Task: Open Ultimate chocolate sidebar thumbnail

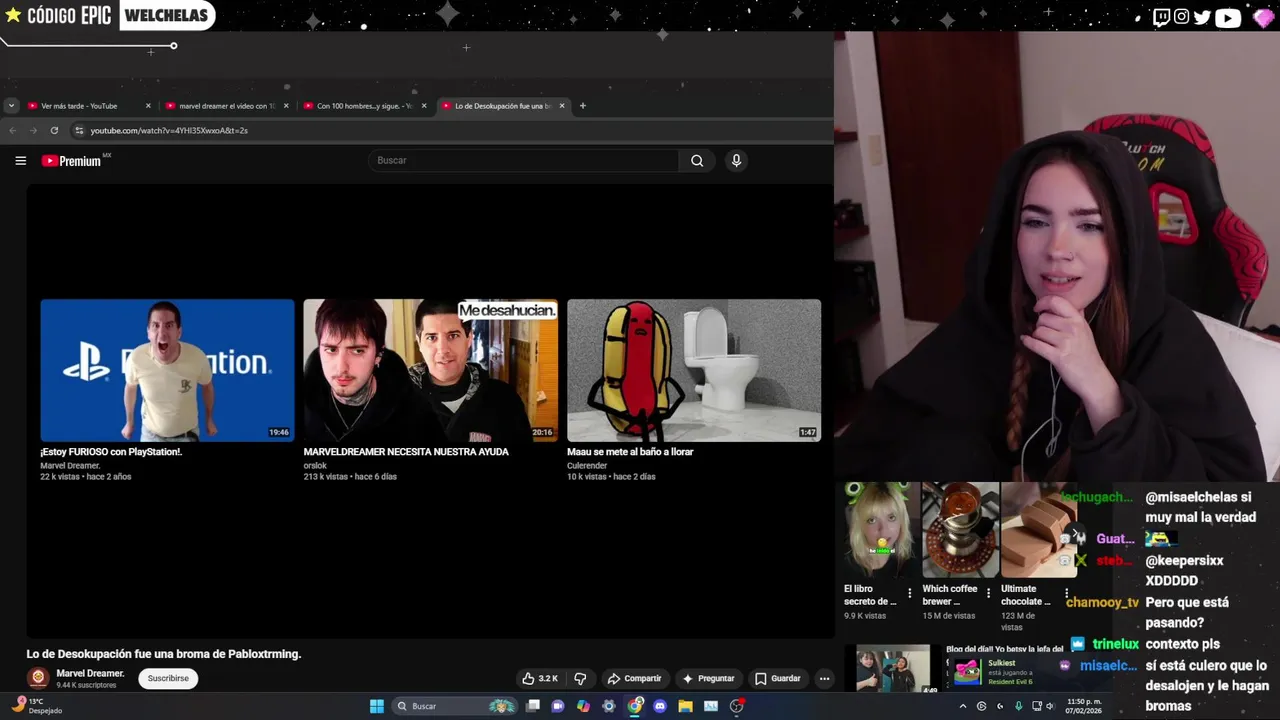Action: click(1039, 530)
